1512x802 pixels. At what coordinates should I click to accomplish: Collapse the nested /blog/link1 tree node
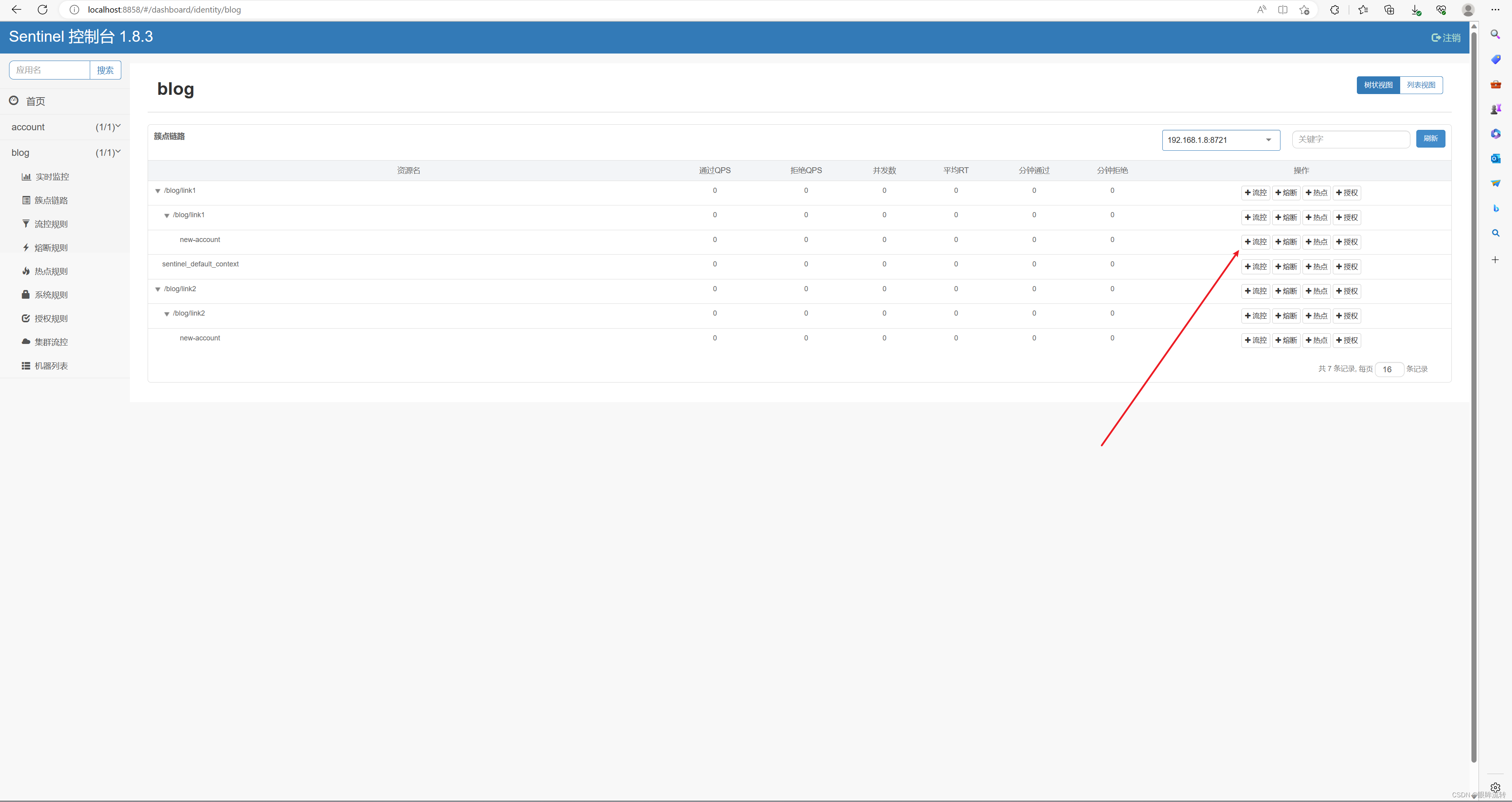coord(167,216)
